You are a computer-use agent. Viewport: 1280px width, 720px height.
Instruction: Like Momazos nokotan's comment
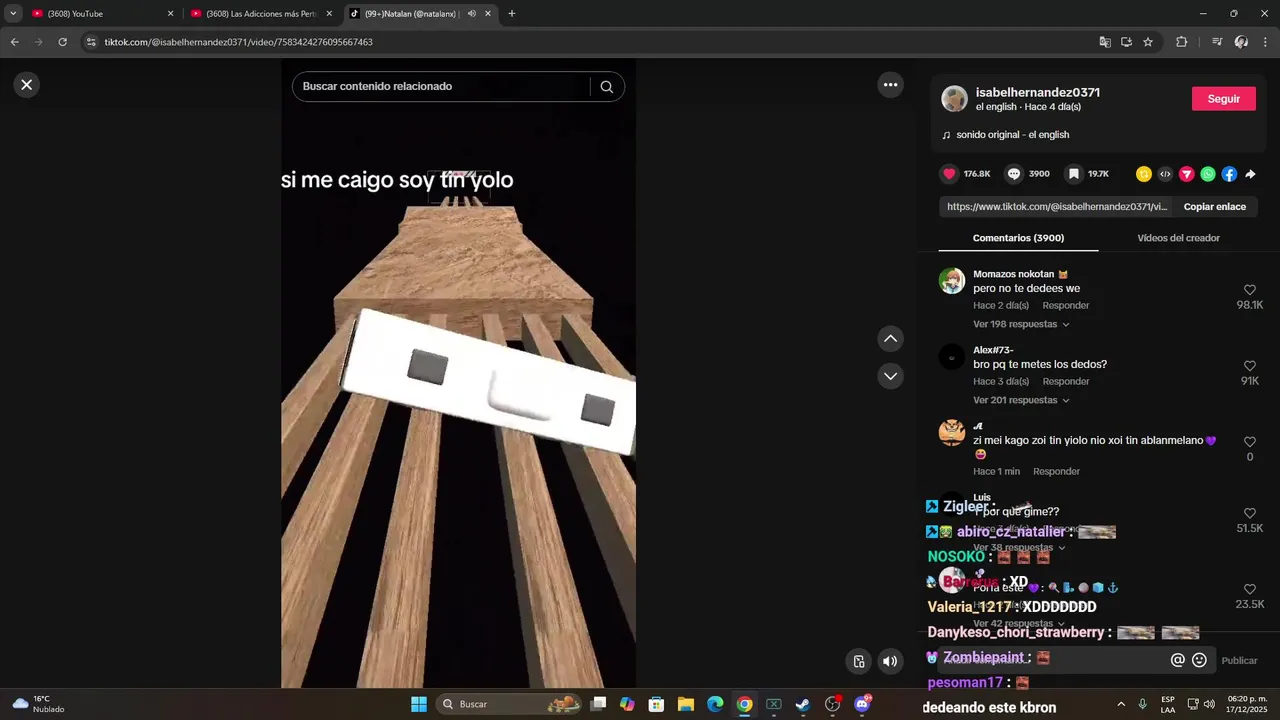pos(1249,290)
